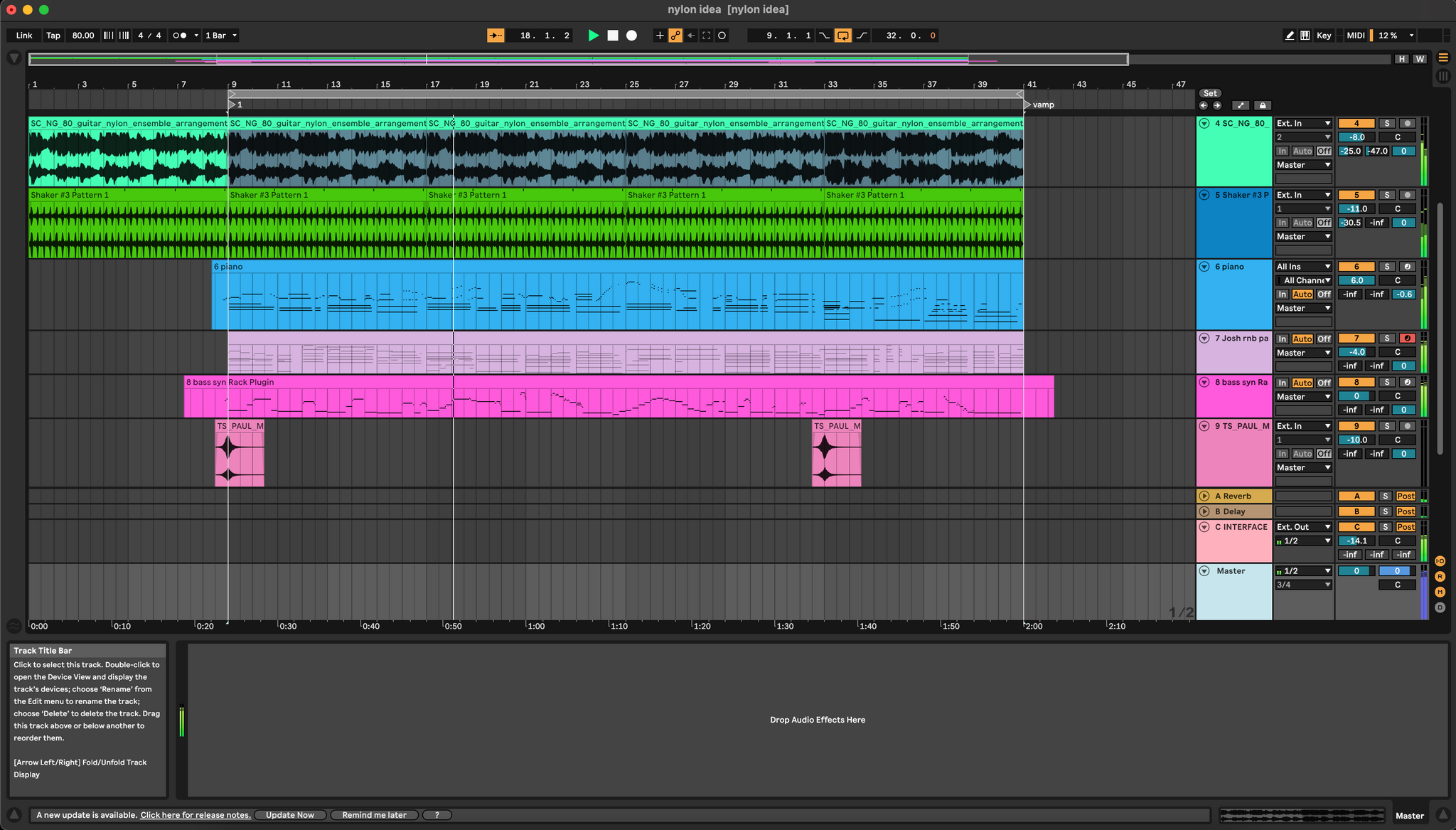Toggle the Link button
This screenshot has height=830, width=1456.
point(24,36)
